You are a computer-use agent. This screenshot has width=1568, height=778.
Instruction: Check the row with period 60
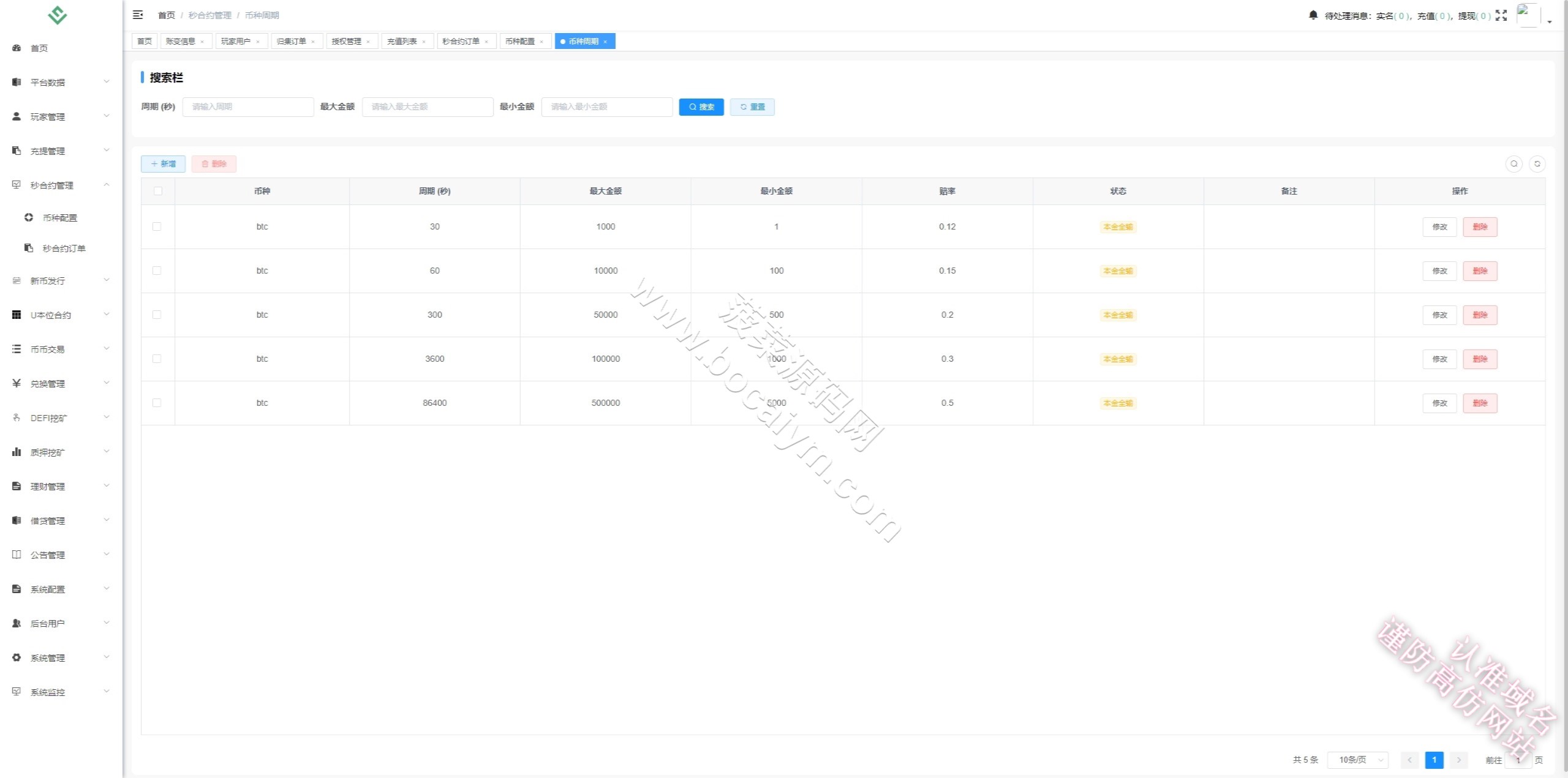157,271
